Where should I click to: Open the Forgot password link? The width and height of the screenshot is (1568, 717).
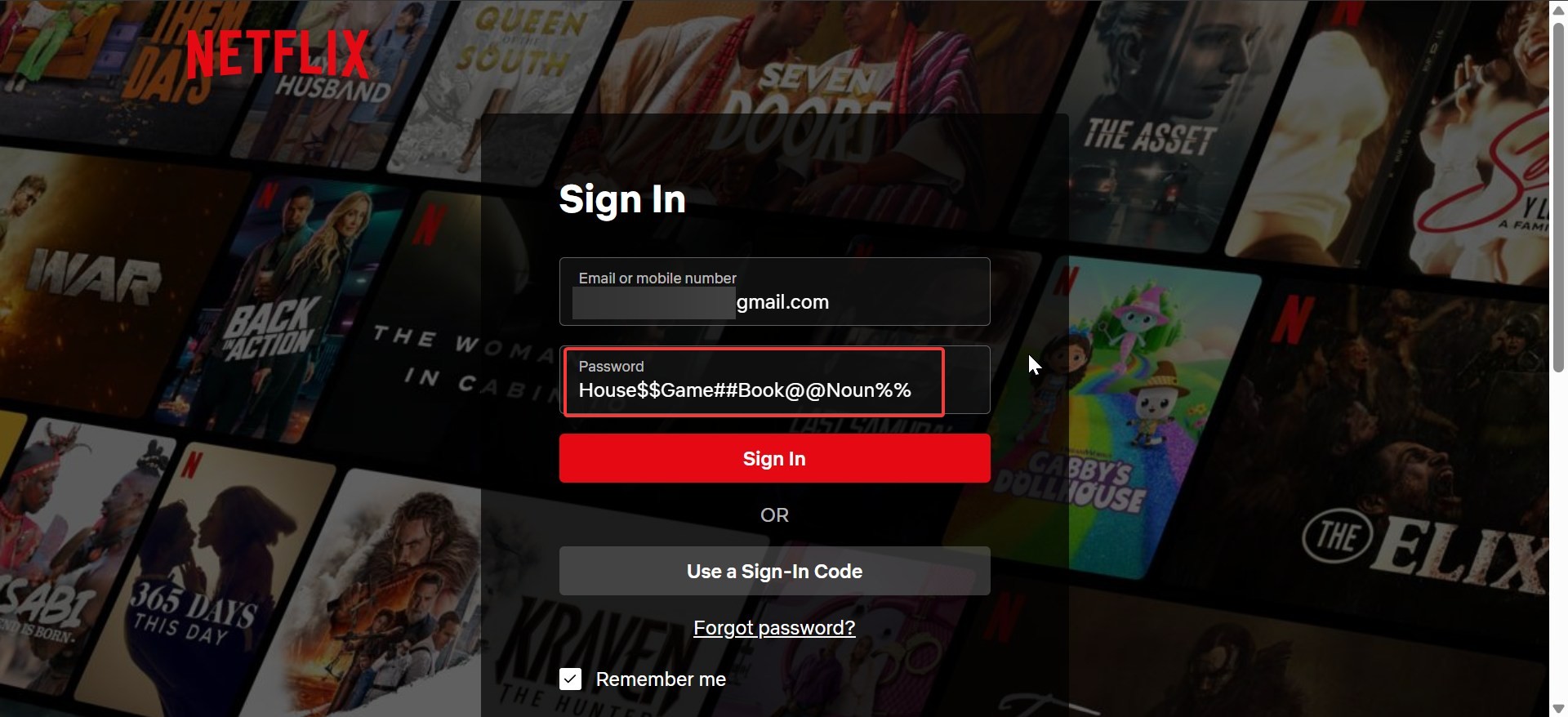pyautogui.click(x=774, y=627)
